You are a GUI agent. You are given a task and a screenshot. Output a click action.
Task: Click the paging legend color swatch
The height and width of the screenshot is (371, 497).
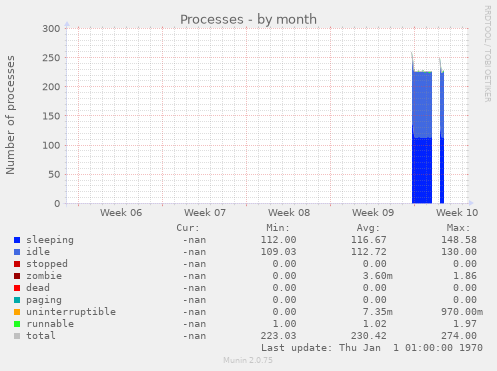coord(17,300)
